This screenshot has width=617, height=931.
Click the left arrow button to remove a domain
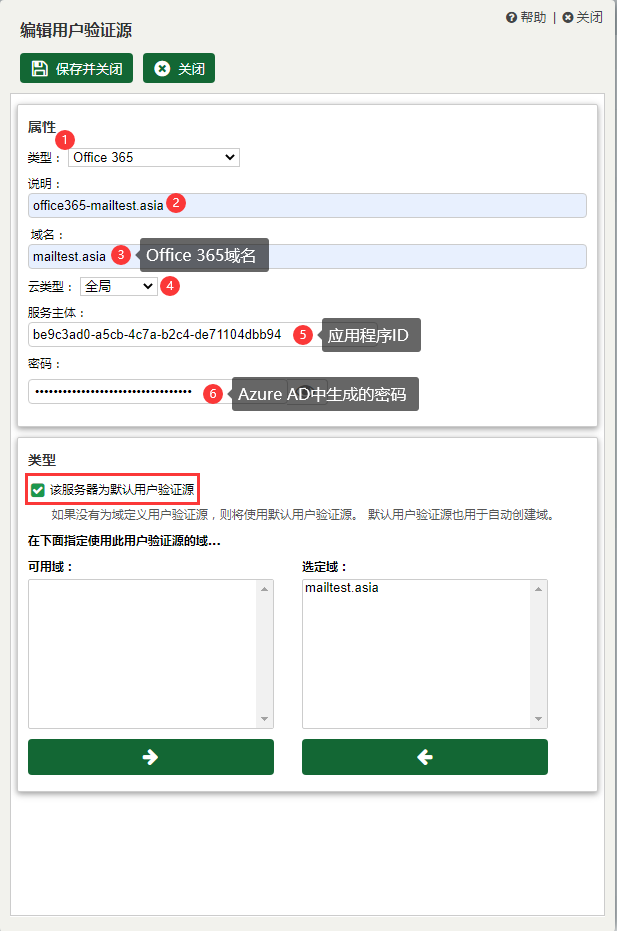click(425, 756)
